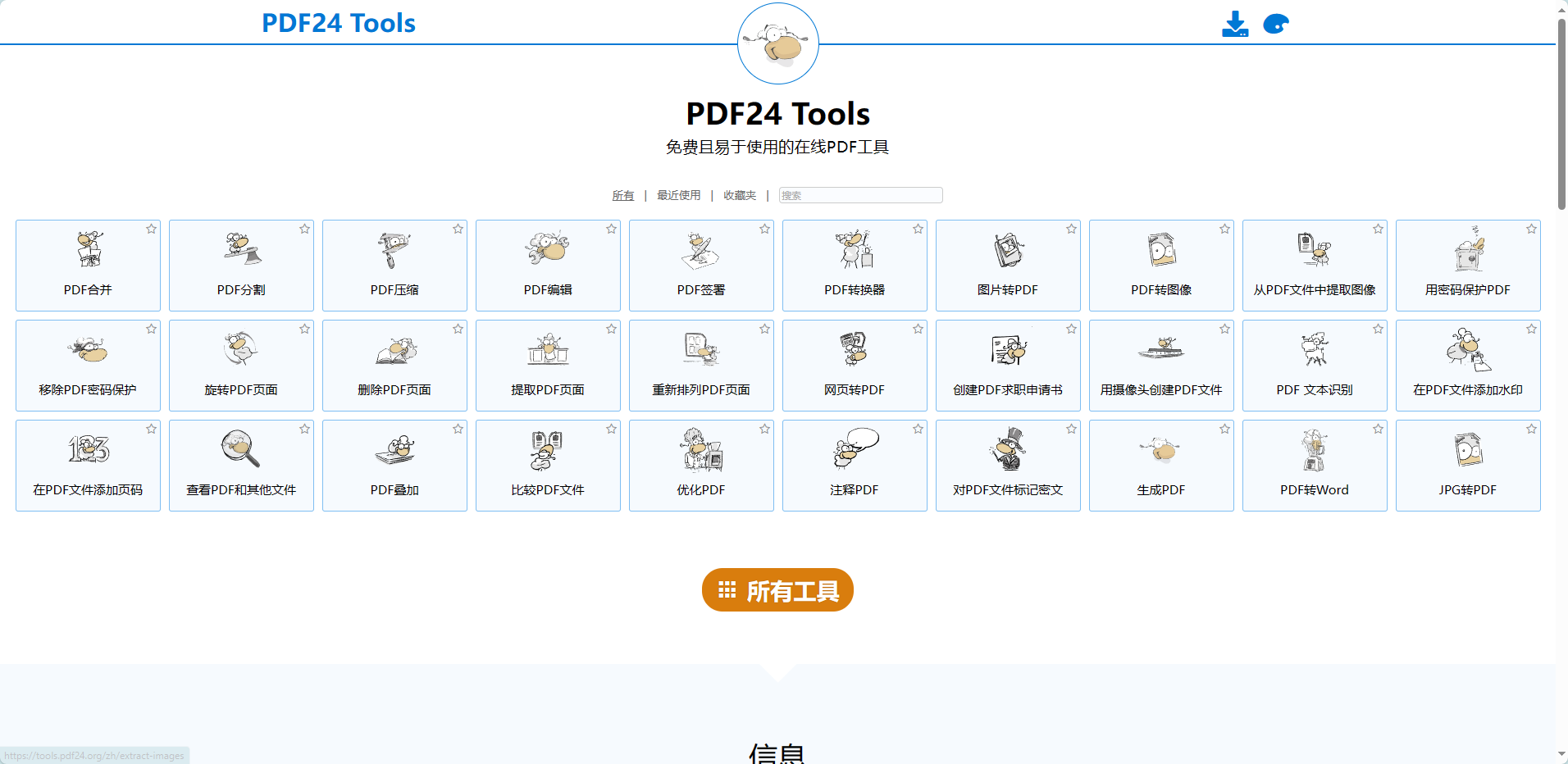Open the 重新排列PDF页面 tool icon

tap(701, 349)
